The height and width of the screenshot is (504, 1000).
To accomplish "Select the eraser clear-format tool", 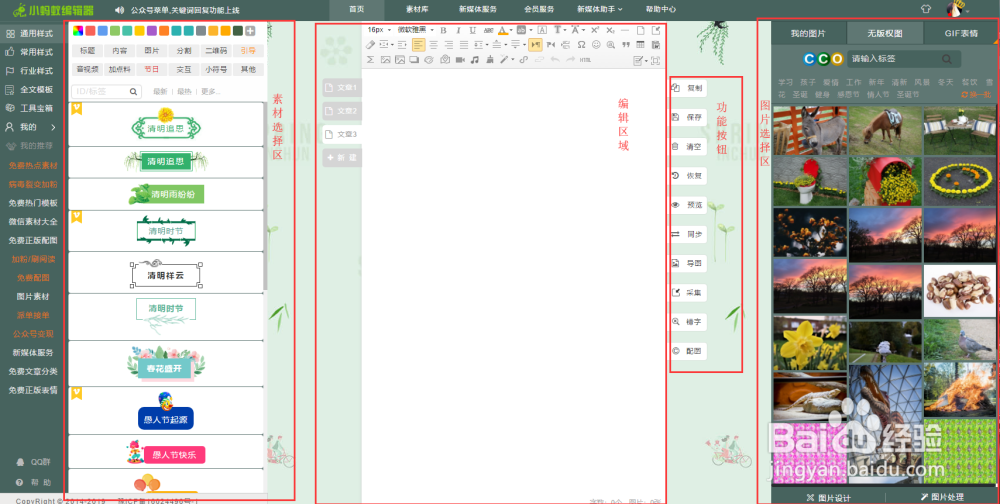I will pyautogui.click(x=370, y=45).
